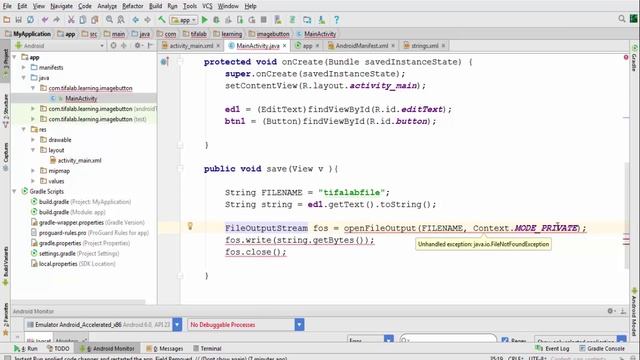Toggle the Regex checkbox in logcat
640x360 pixels.
(505, 340)
